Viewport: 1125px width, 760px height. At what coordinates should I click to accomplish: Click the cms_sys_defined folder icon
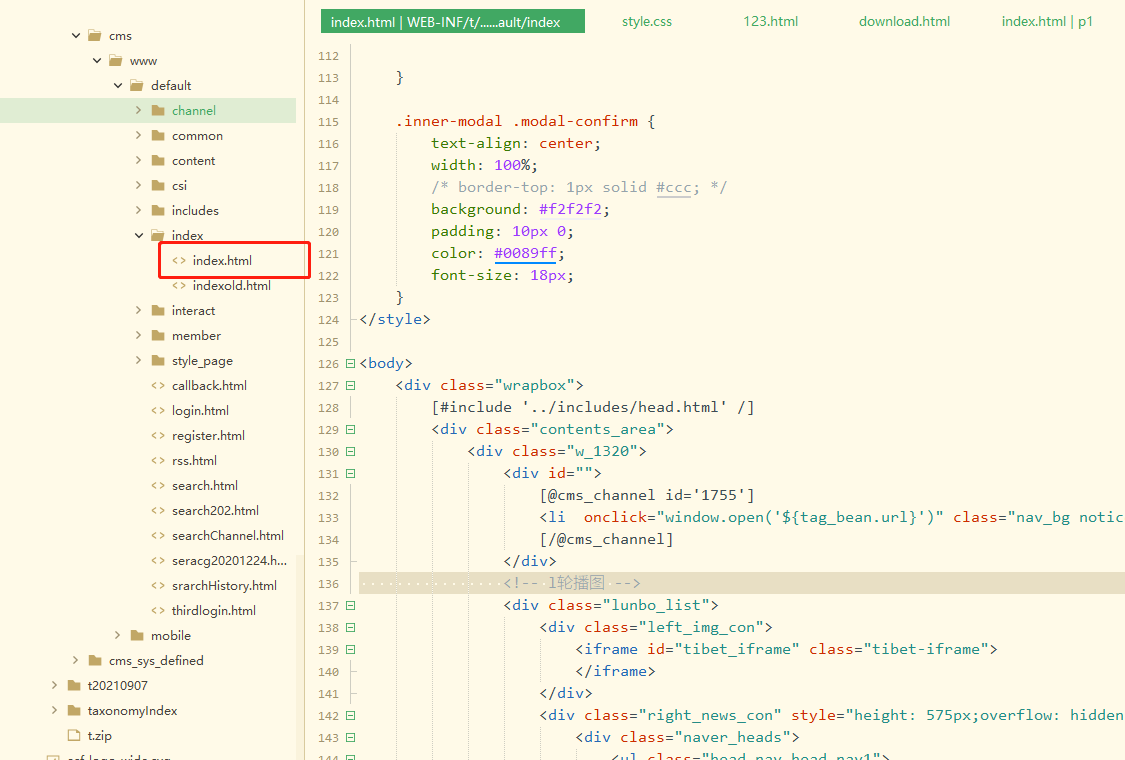pos(95,661)
